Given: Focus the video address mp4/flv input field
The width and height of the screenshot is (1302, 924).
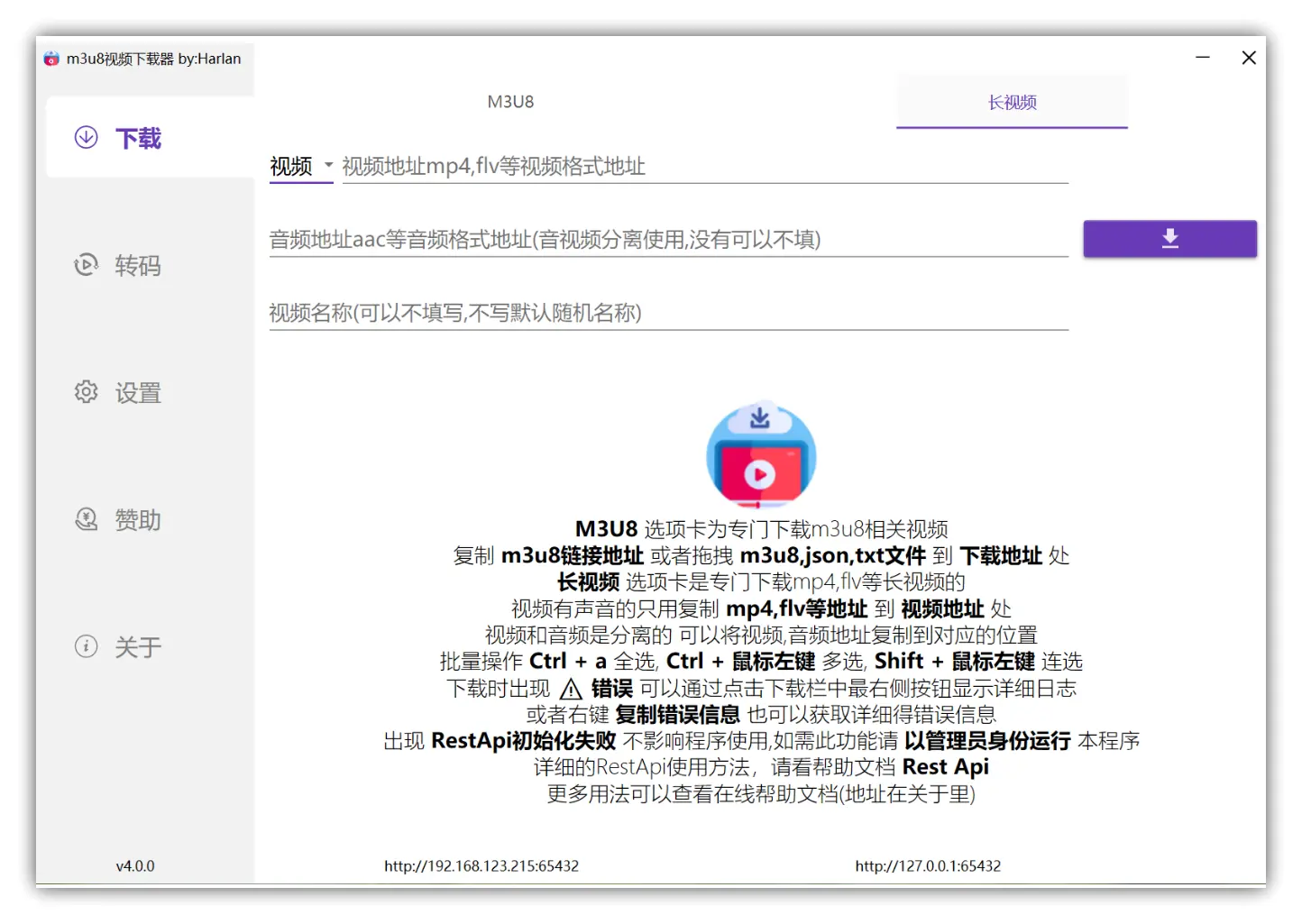Looking at the screenshot, I should [x=704, y=166].
